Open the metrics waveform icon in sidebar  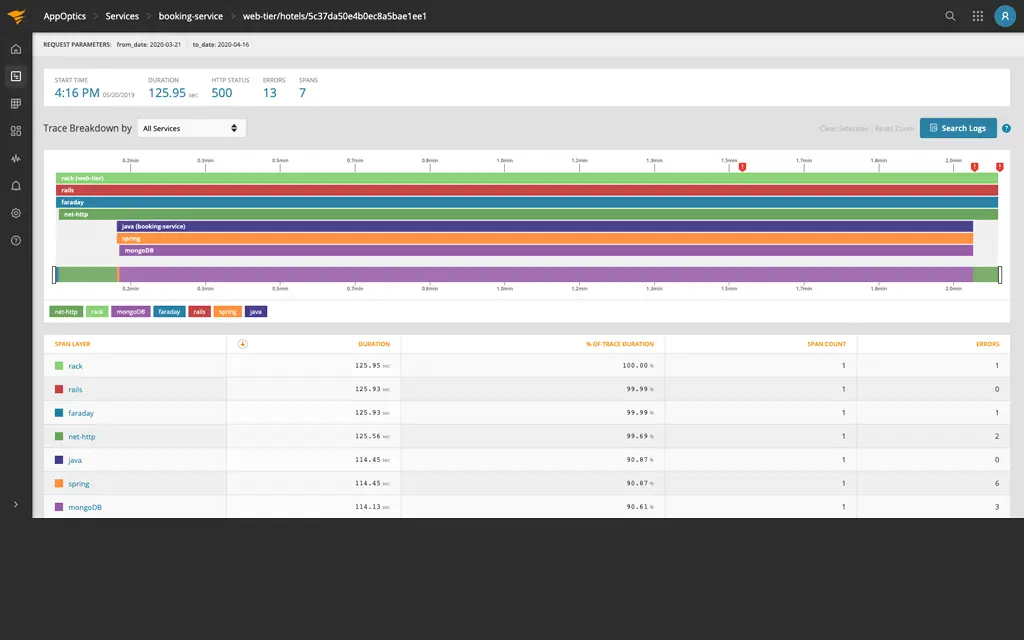[x=14, y=158]
